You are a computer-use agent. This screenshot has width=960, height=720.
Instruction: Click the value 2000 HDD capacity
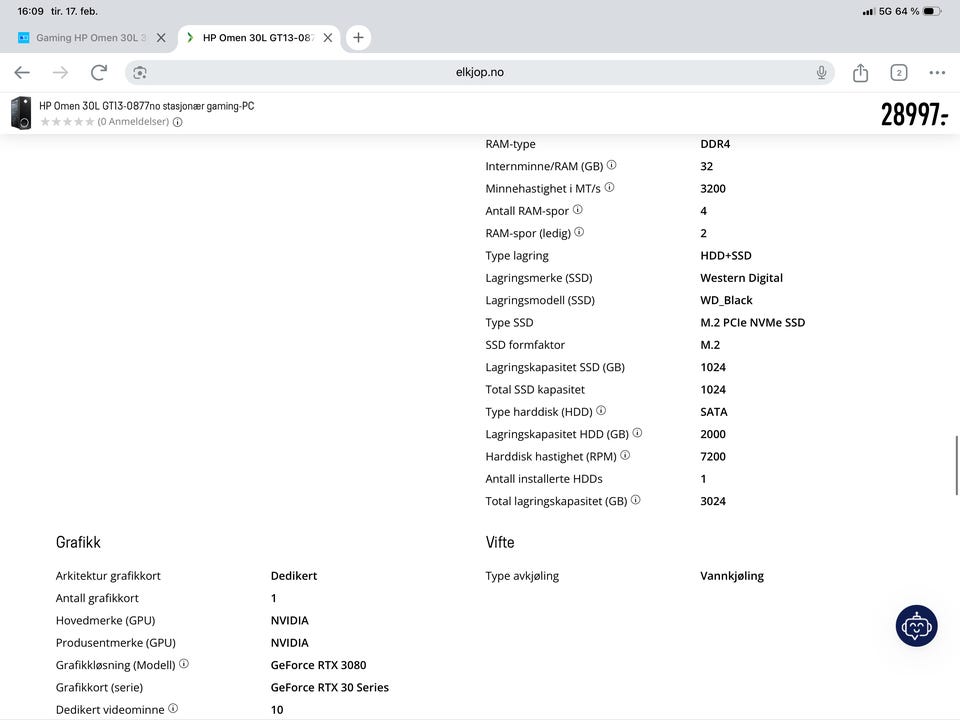point(713,434)
